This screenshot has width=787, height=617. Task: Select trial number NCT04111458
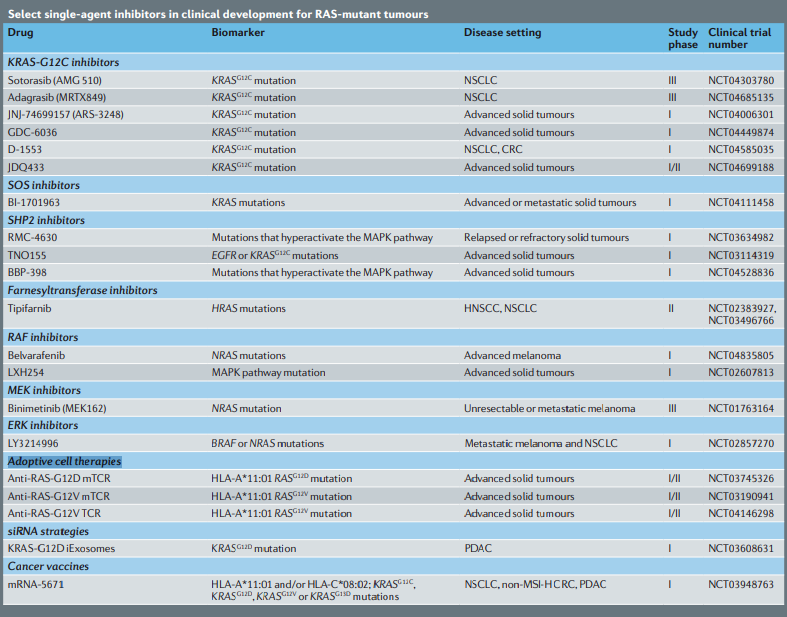click(741, 203)
